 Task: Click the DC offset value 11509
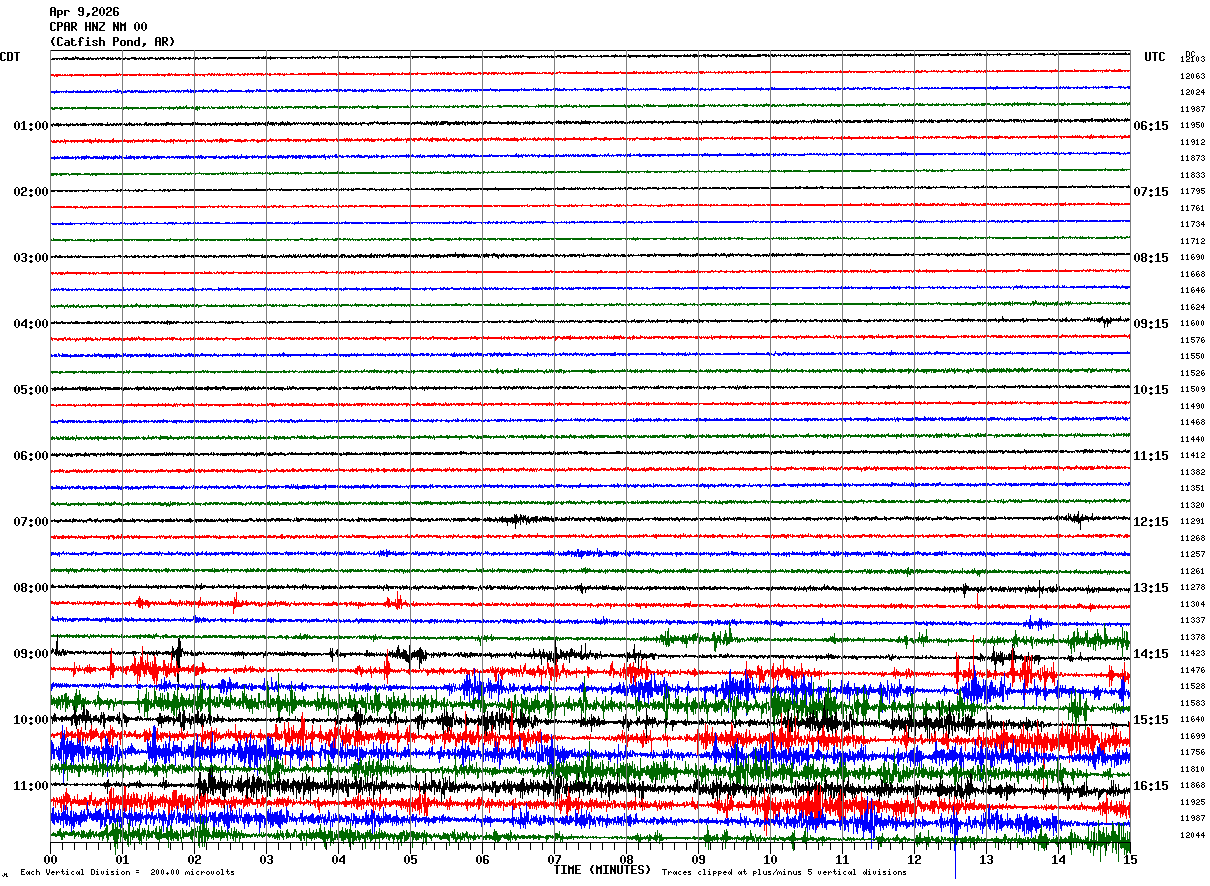(x=1192, y=390)
